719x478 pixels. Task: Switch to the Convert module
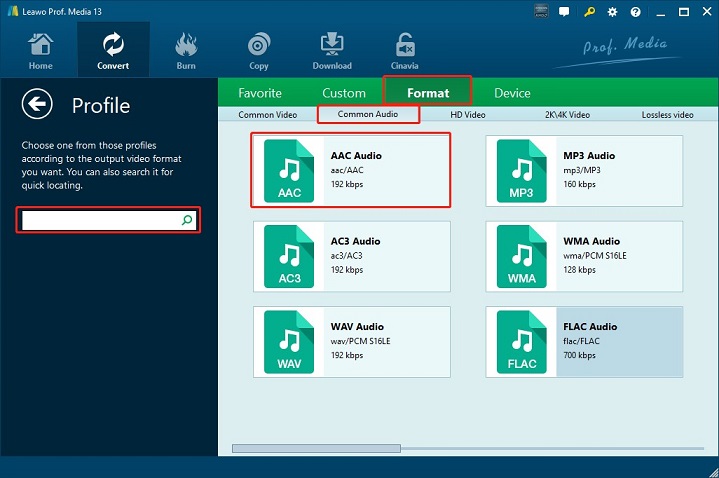(113, 50)
